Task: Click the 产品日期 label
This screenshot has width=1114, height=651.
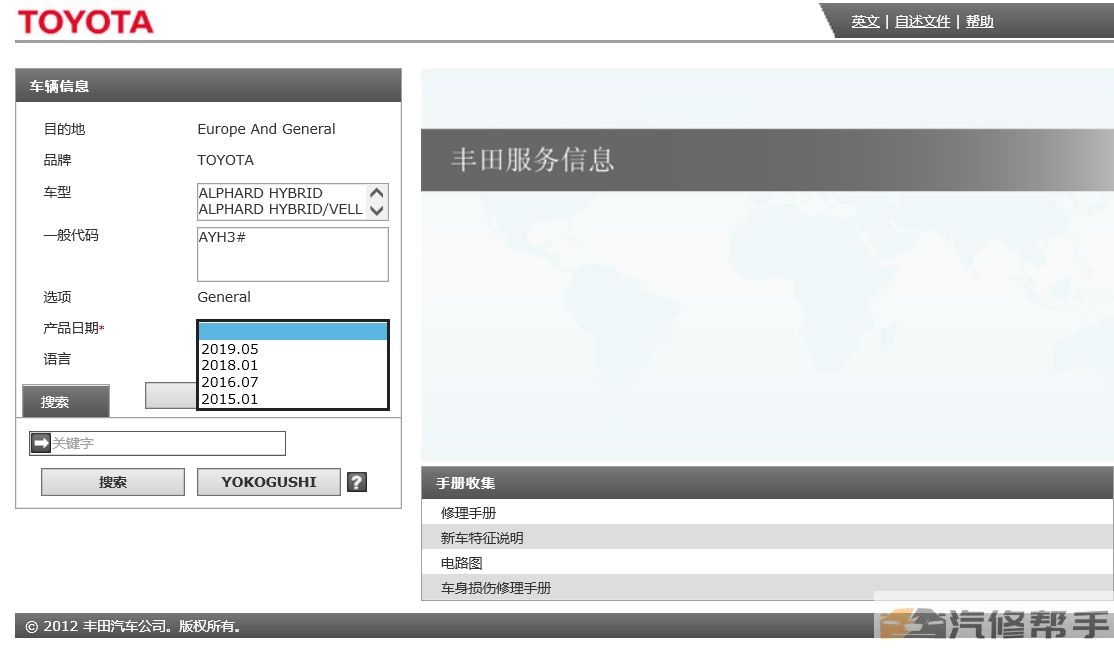Action: click(73, 328)
